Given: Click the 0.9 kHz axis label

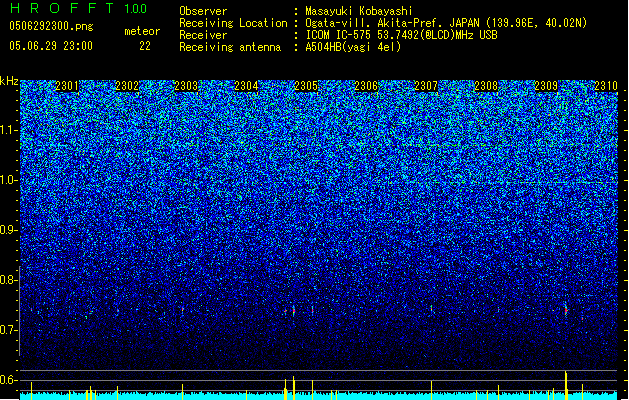Looking at the screenshot, I should point(9,230).
